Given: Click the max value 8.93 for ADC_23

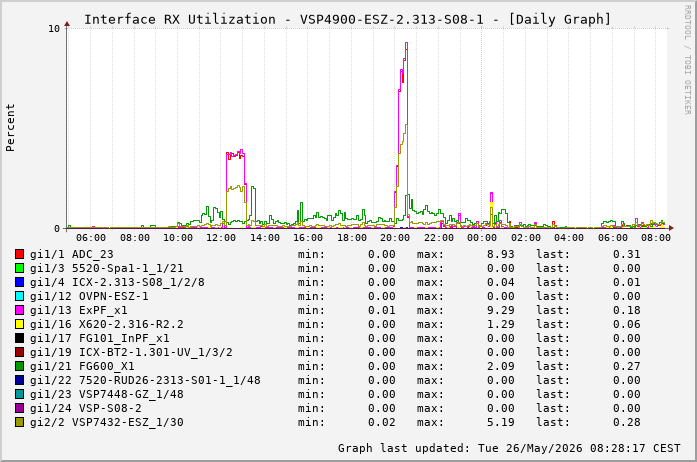Looking at the screenshot, I should point(501,254).
